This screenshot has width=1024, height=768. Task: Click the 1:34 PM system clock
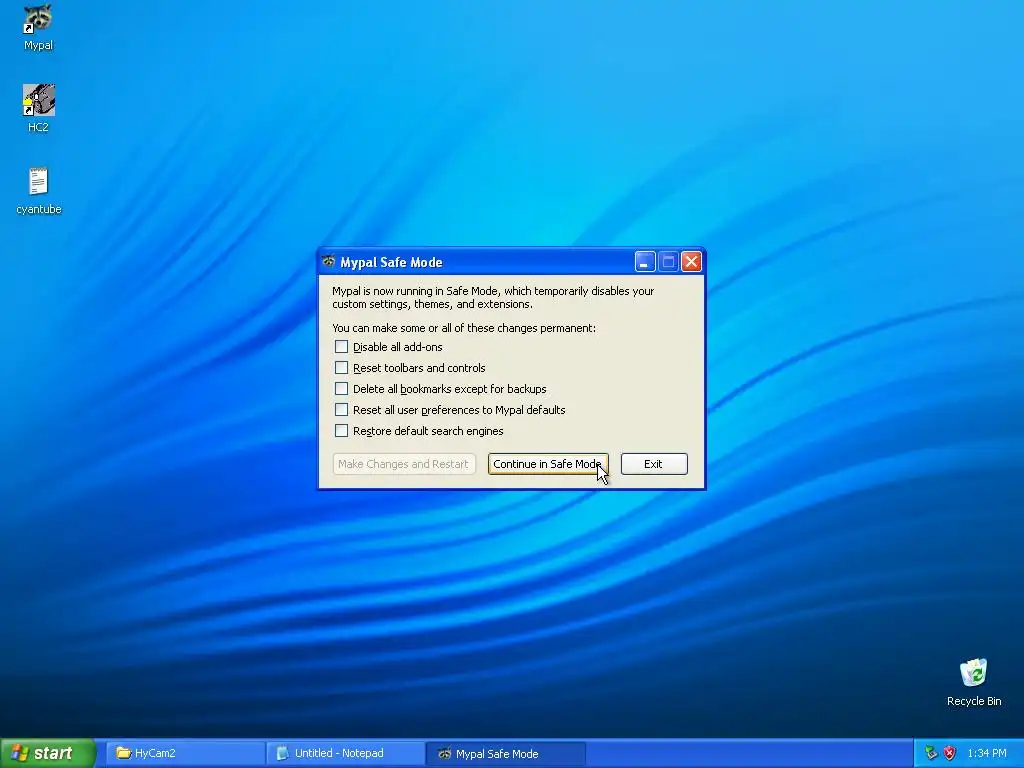(x=986, y=753)
